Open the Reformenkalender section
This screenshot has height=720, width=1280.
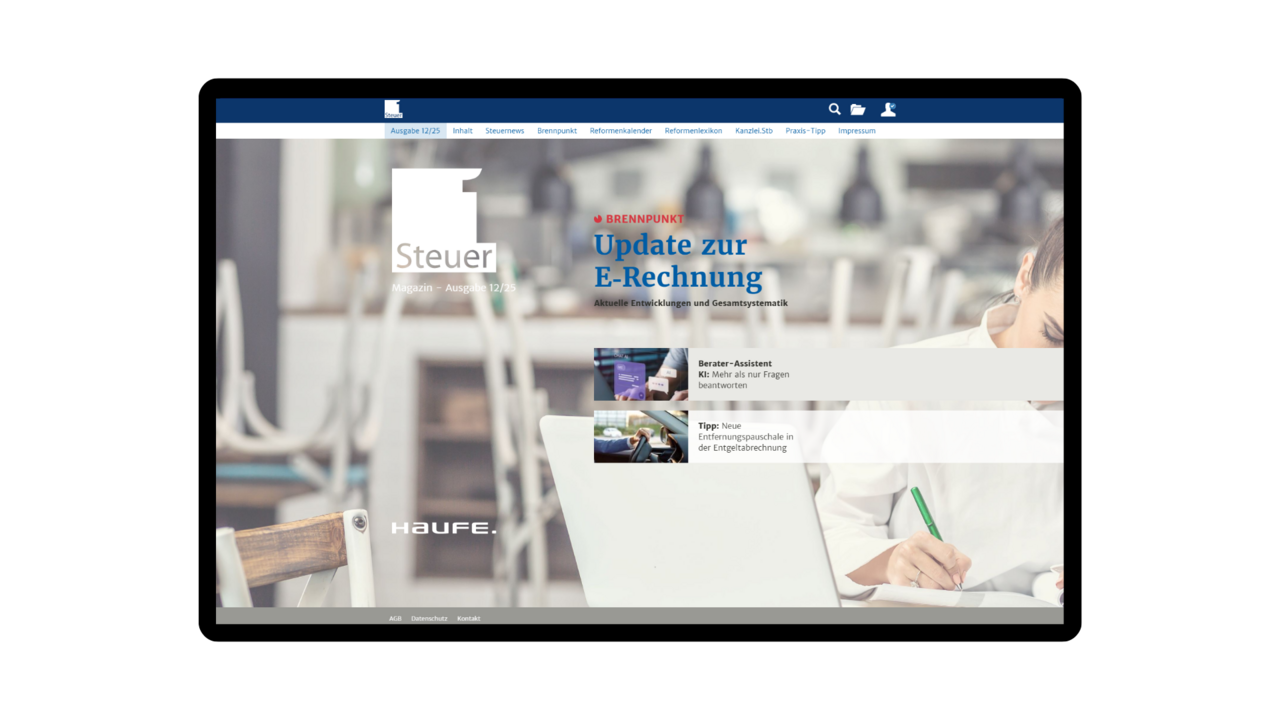click(x=620, y=130)
